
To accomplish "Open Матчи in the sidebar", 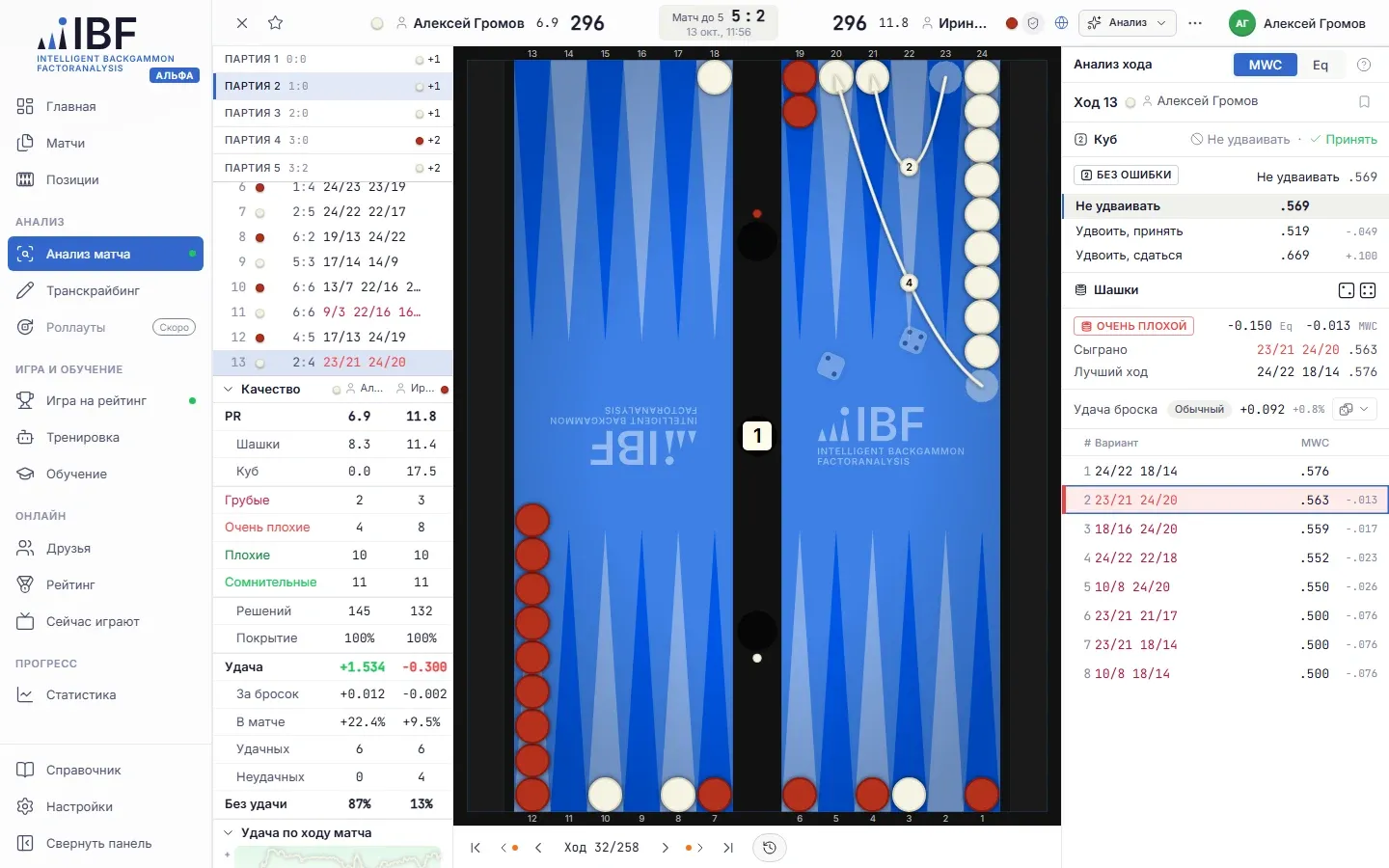I will [x=105, y=144].
